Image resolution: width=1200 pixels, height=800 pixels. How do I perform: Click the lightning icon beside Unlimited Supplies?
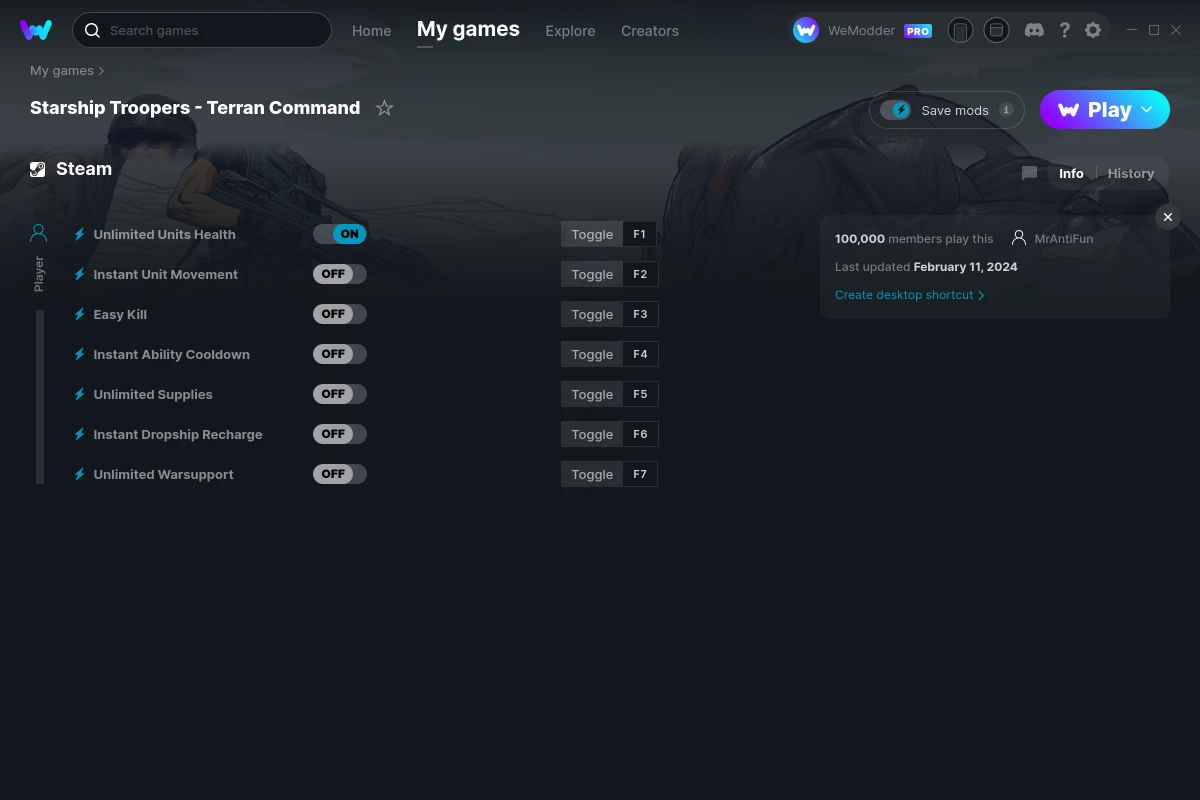click(x=80, y=394)
